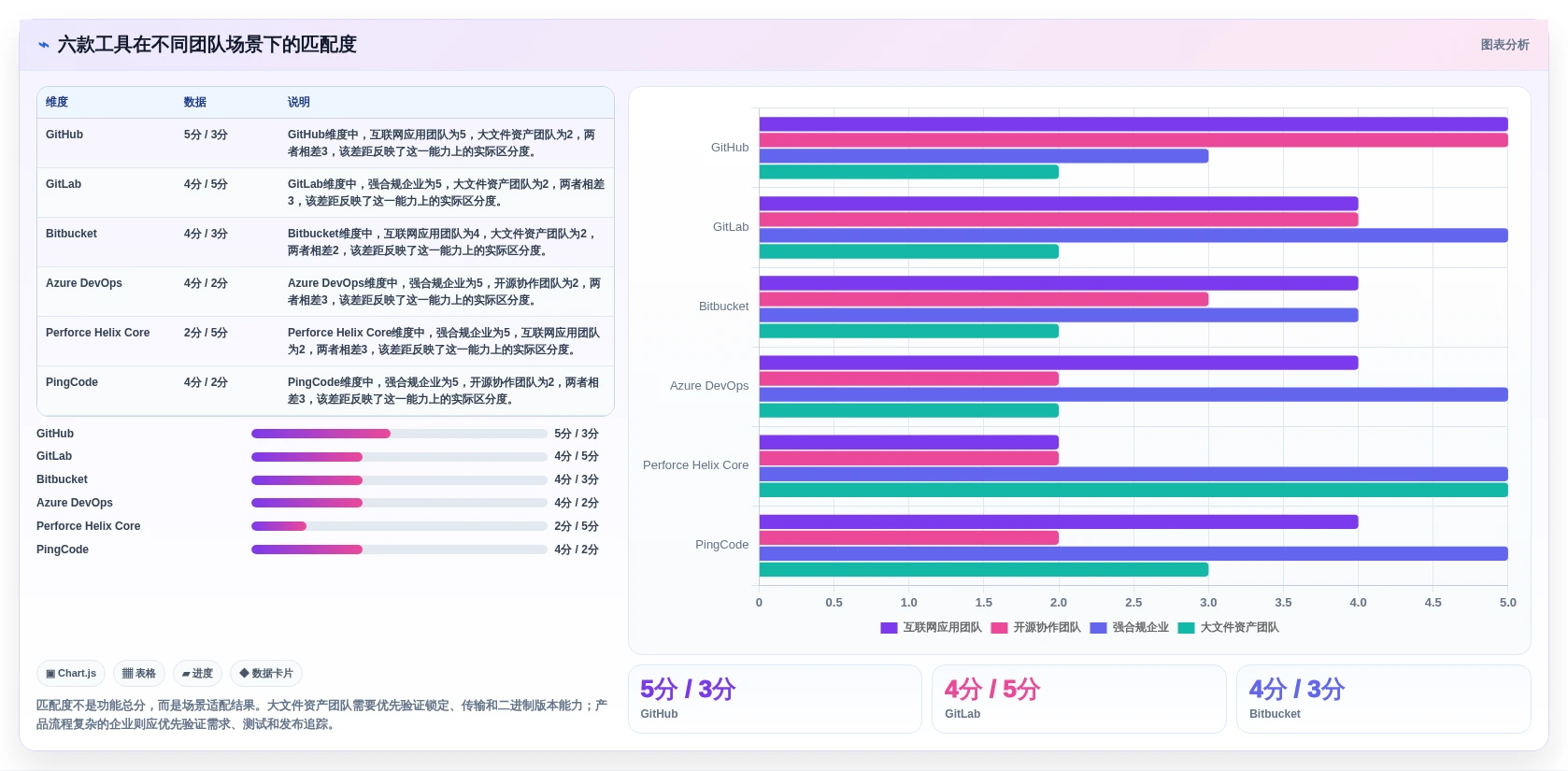The width and height of the screenshot is (1568, 771).
Task: Select the Chart.js tag chip
Action: pyautogui.click(x=71, y=673)
